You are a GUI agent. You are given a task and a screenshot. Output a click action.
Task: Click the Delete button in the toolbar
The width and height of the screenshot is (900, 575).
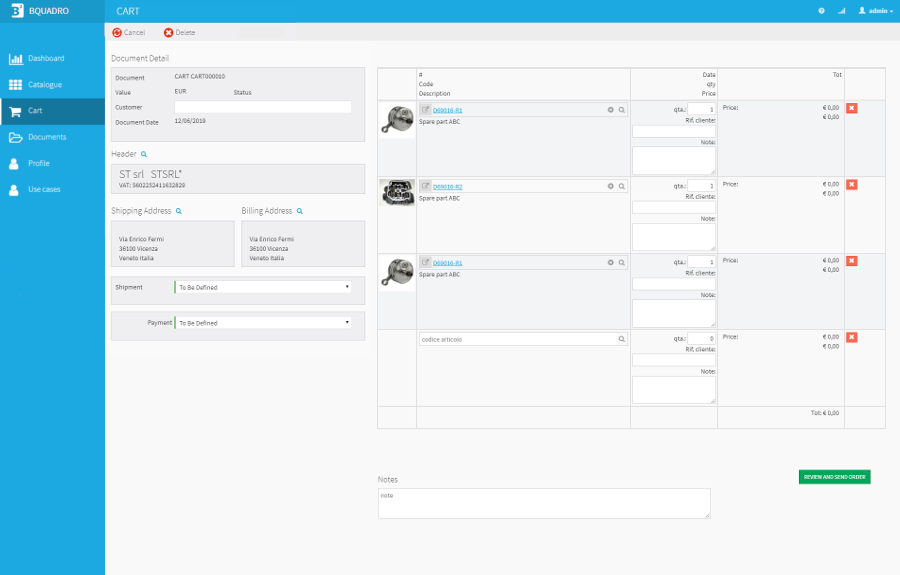click(180, 33)
